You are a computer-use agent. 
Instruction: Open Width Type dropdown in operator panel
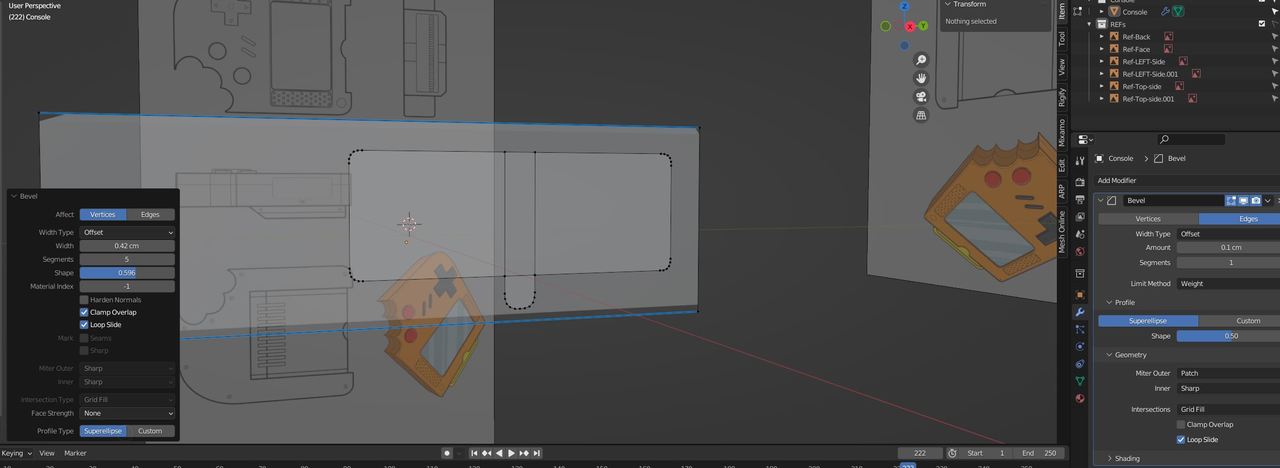(127, 232)
